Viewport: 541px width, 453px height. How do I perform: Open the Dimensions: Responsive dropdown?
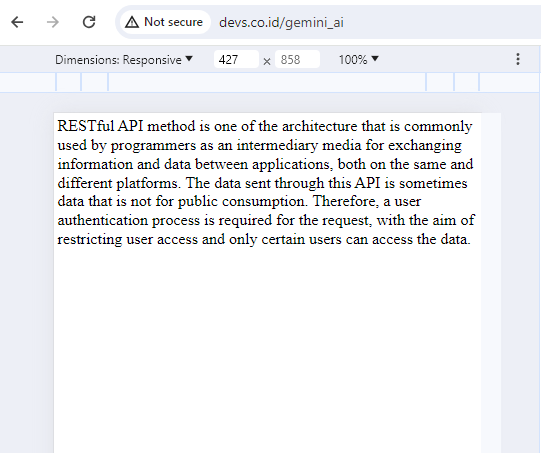(x=124, y=60)
